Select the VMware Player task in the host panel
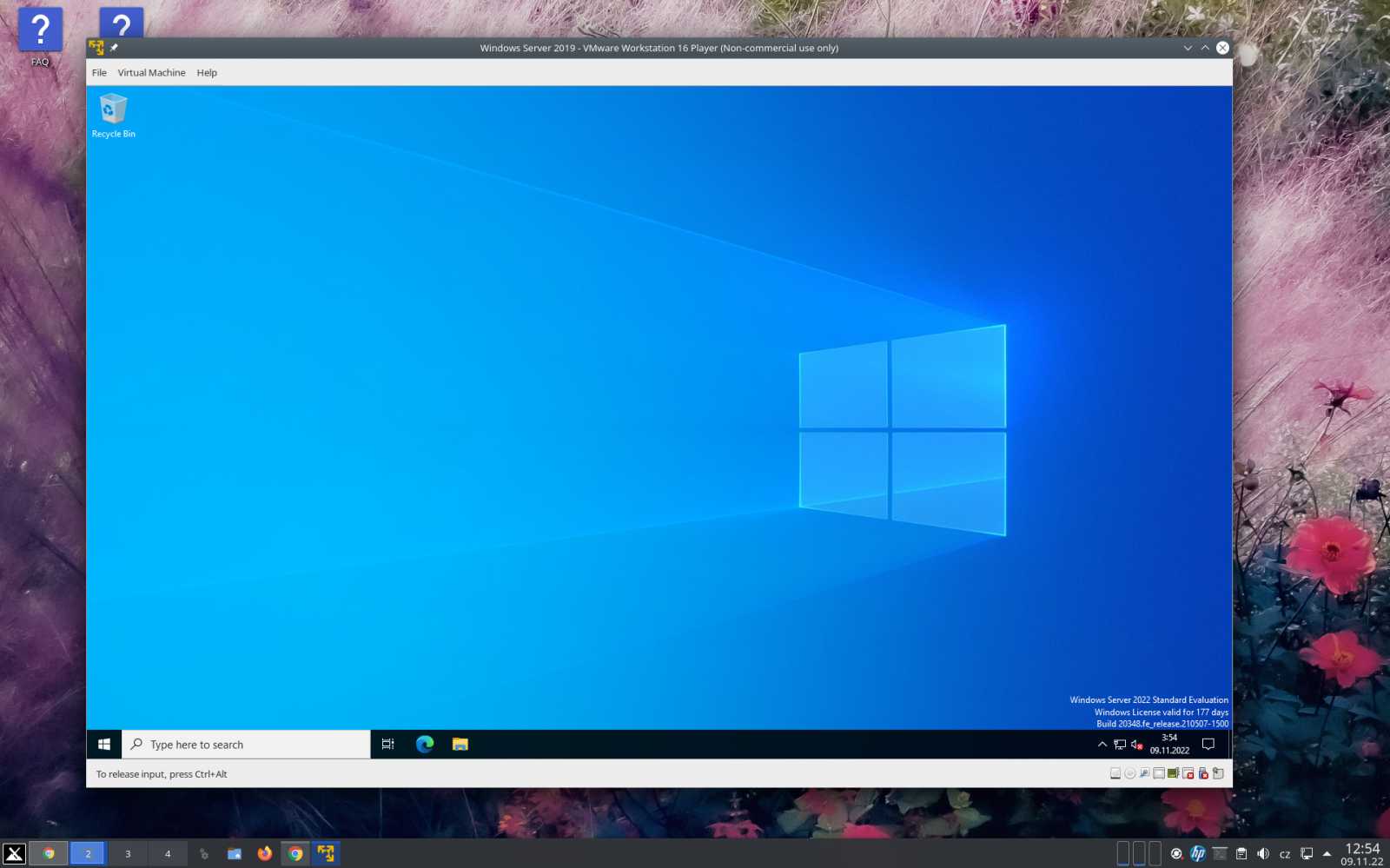1390x868 pixels. (326, 853)
